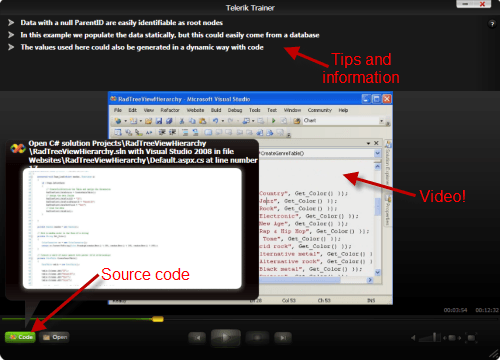Click the INS status bar indicator
This screenshot has width=500, height=360.
(371, 300)
